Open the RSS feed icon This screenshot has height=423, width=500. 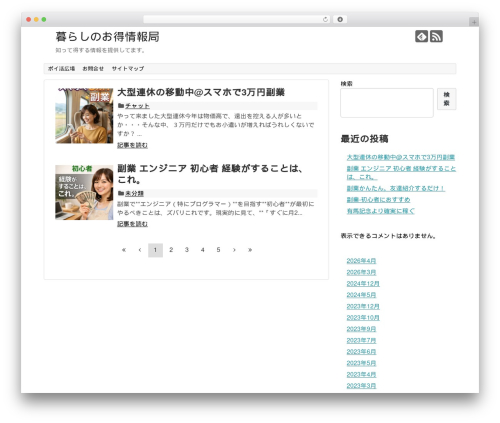point(436,36)
